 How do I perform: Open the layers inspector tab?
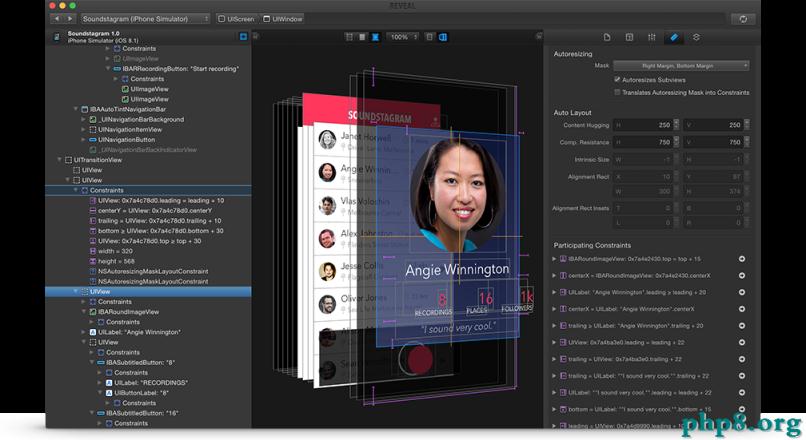697,37
